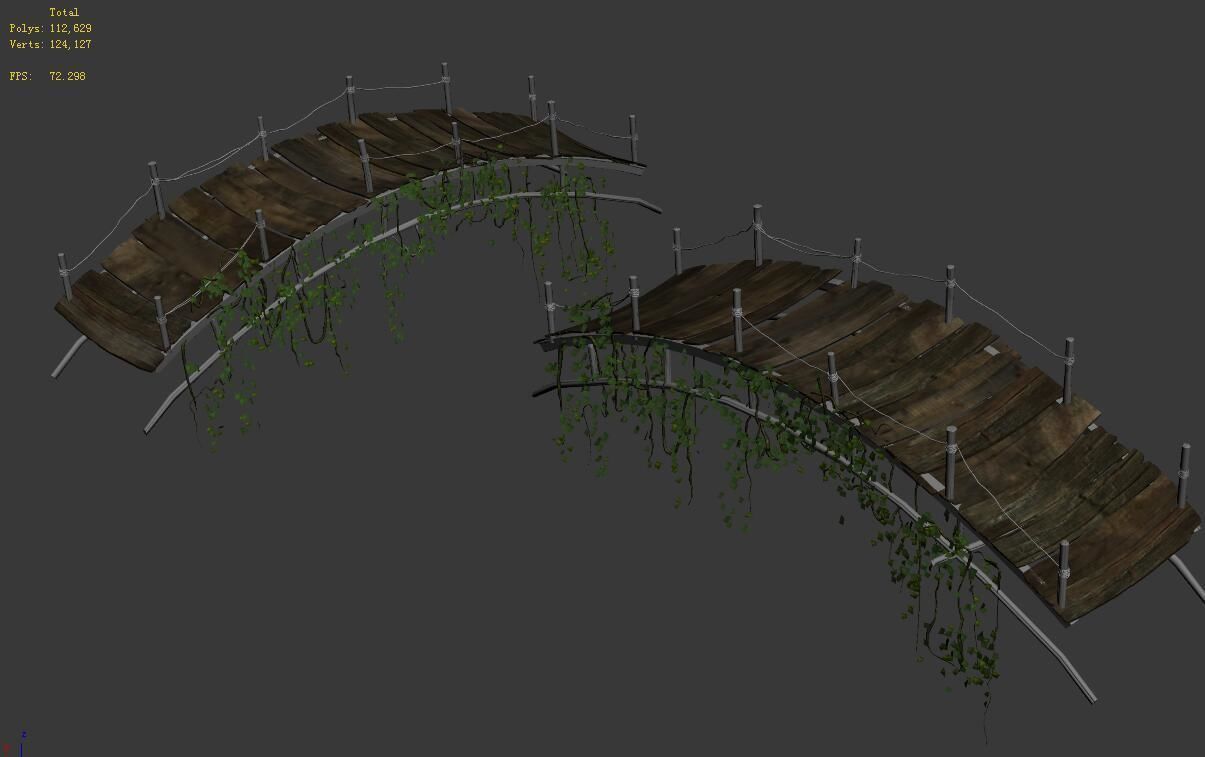Click the polygon count "112,629"

[70, 28]
